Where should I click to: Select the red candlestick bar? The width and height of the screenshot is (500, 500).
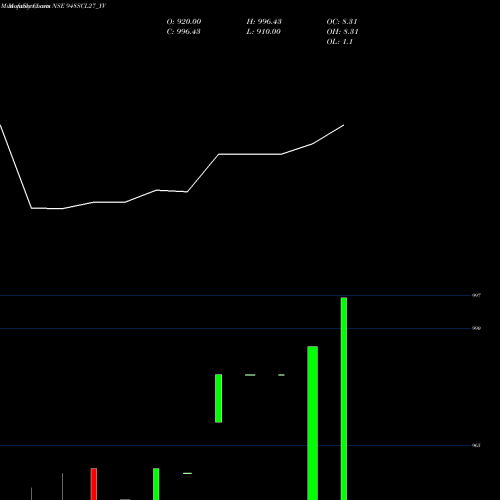pos(94,484)
